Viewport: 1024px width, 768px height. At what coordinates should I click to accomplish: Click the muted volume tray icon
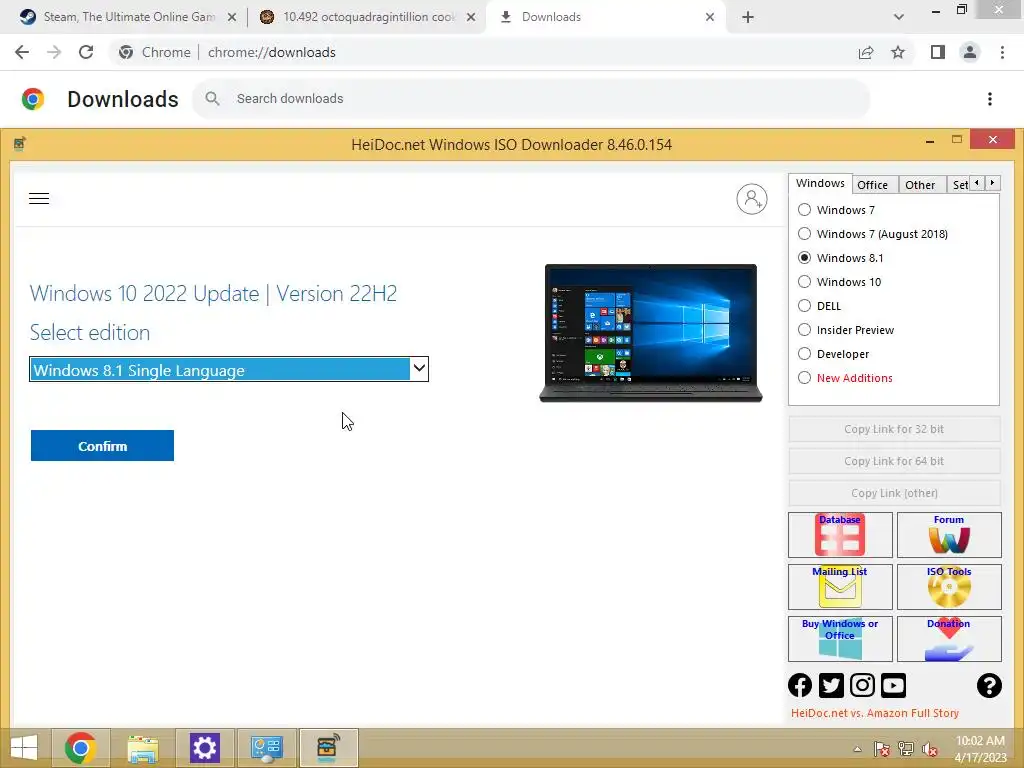(x=929, y=749)
